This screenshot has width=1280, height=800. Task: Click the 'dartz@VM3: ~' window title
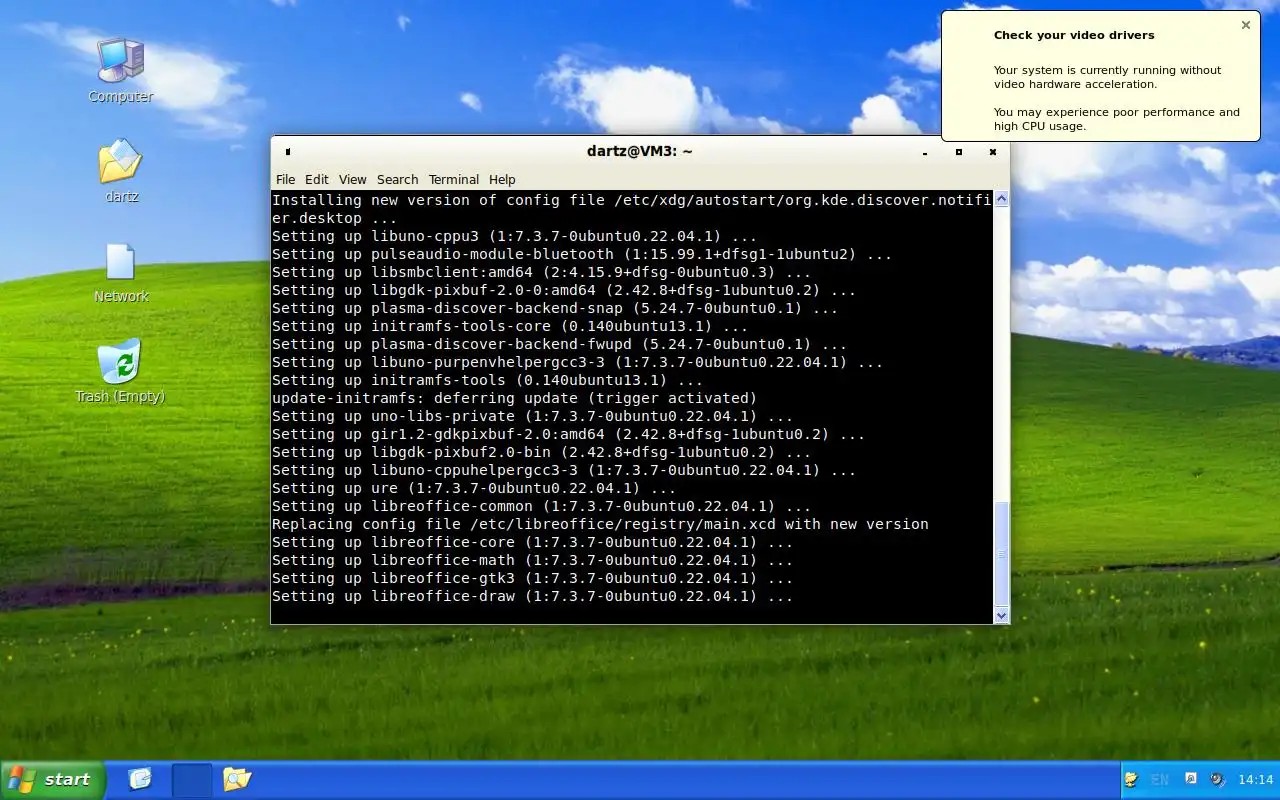640,151
